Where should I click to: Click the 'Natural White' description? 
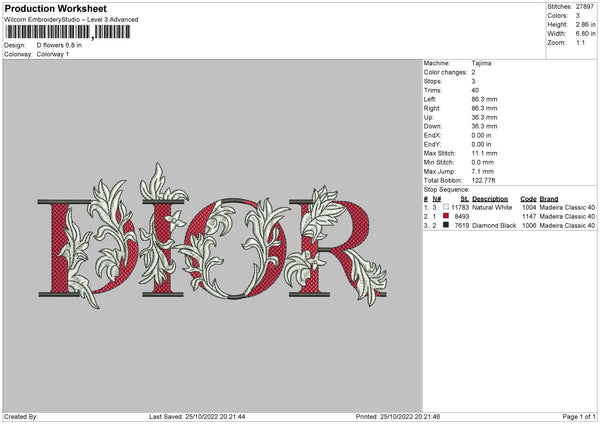[492, 207]
